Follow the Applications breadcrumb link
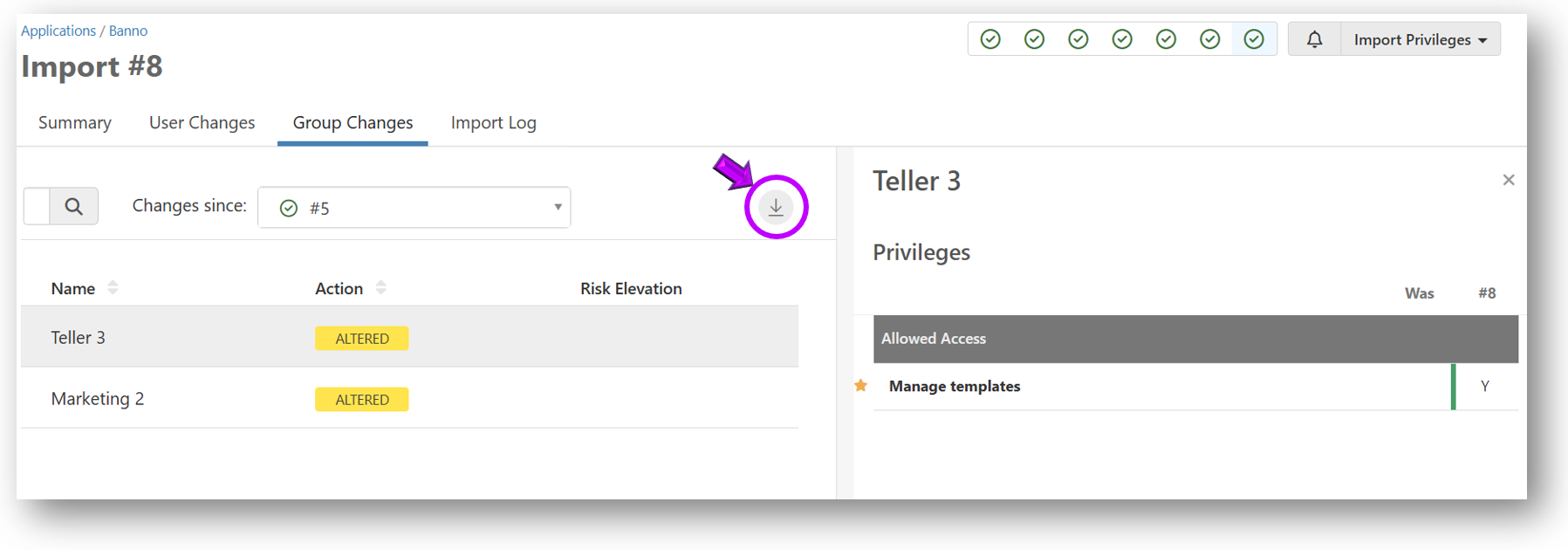 click(x=58, y=31)
